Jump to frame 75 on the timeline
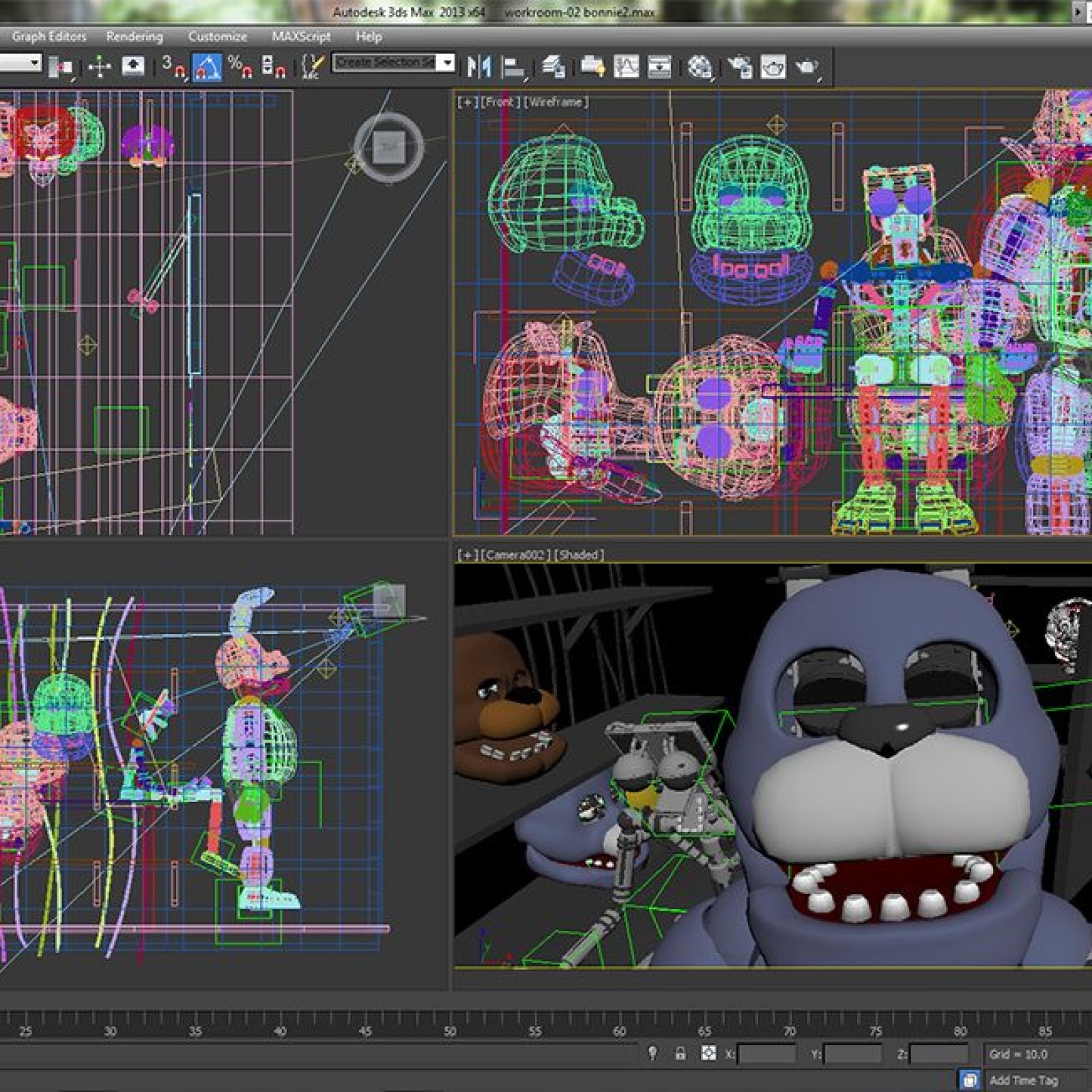1092x1092 pixels. click(x=876, y=1031)
